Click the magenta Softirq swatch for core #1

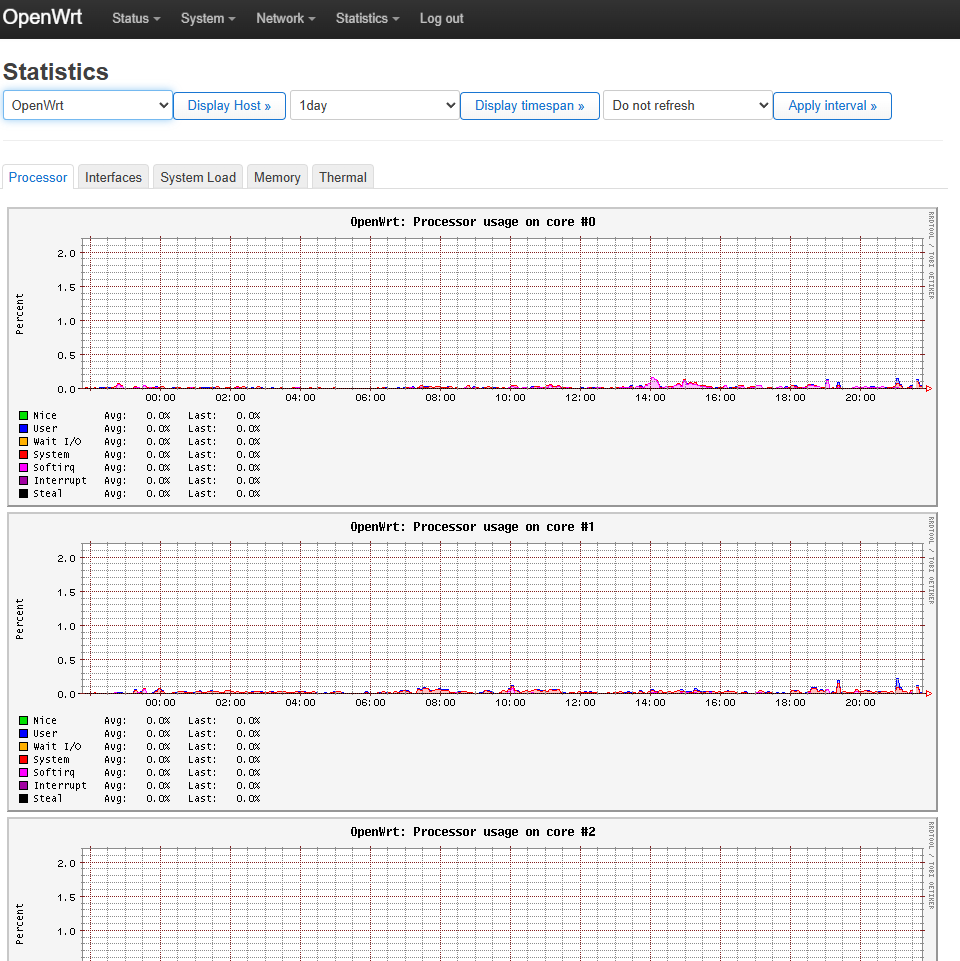point(23,772)
